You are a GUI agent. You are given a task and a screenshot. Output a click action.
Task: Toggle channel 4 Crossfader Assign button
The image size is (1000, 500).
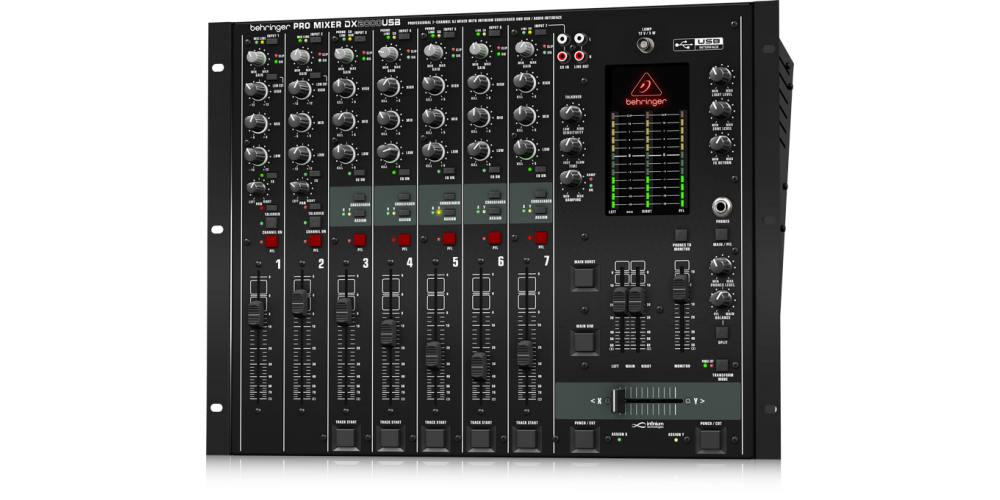click(404, 214)
